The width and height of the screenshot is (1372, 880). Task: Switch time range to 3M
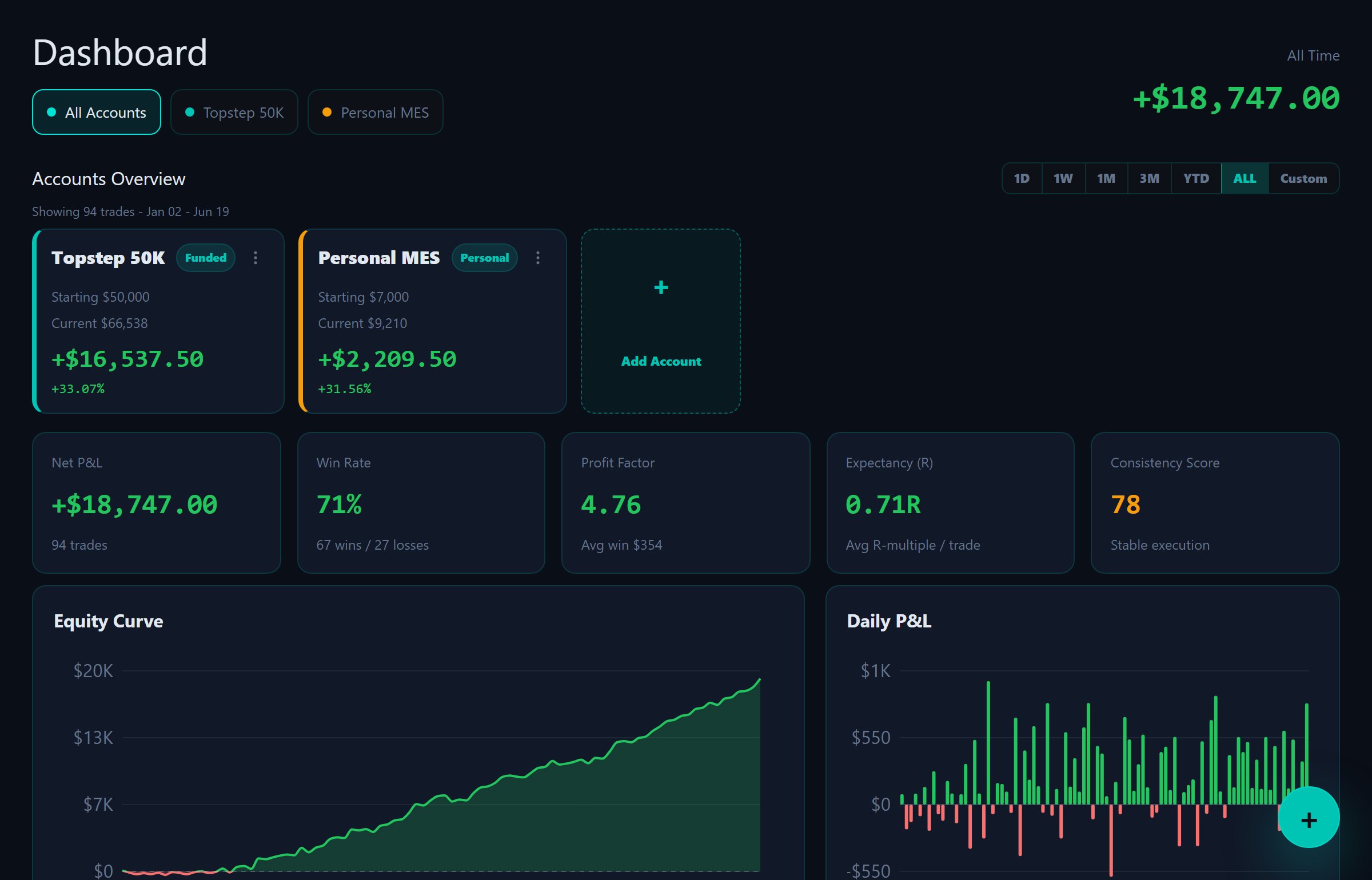pos(1150,178)
